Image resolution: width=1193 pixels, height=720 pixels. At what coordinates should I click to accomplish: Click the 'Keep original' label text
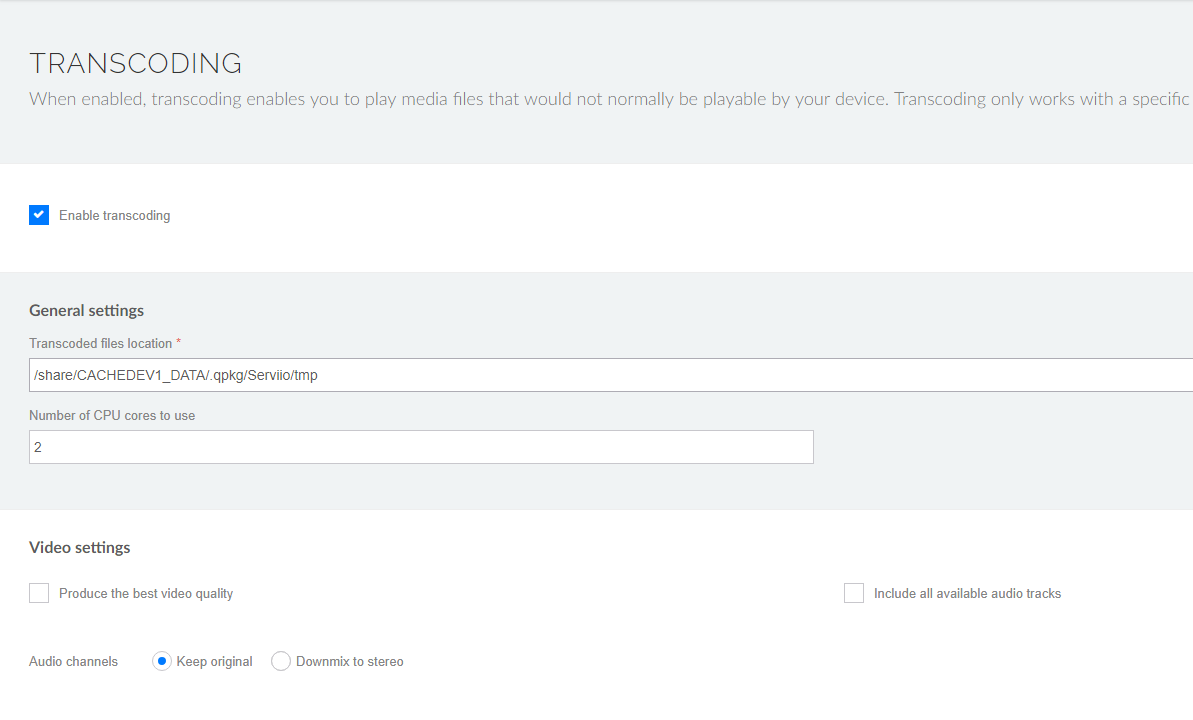tap(214, 661)
